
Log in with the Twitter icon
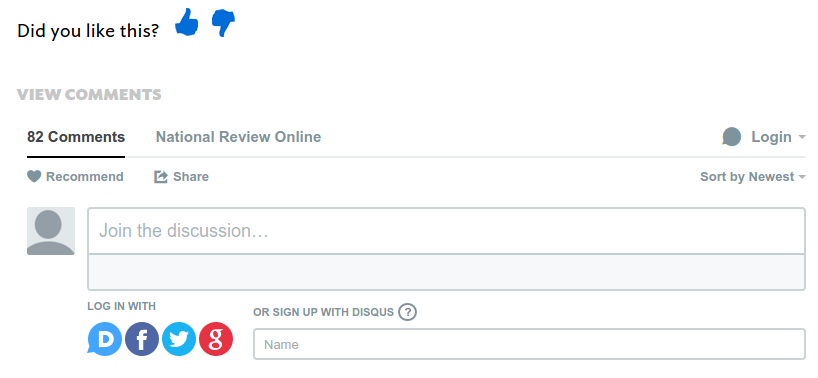point(179,339)
